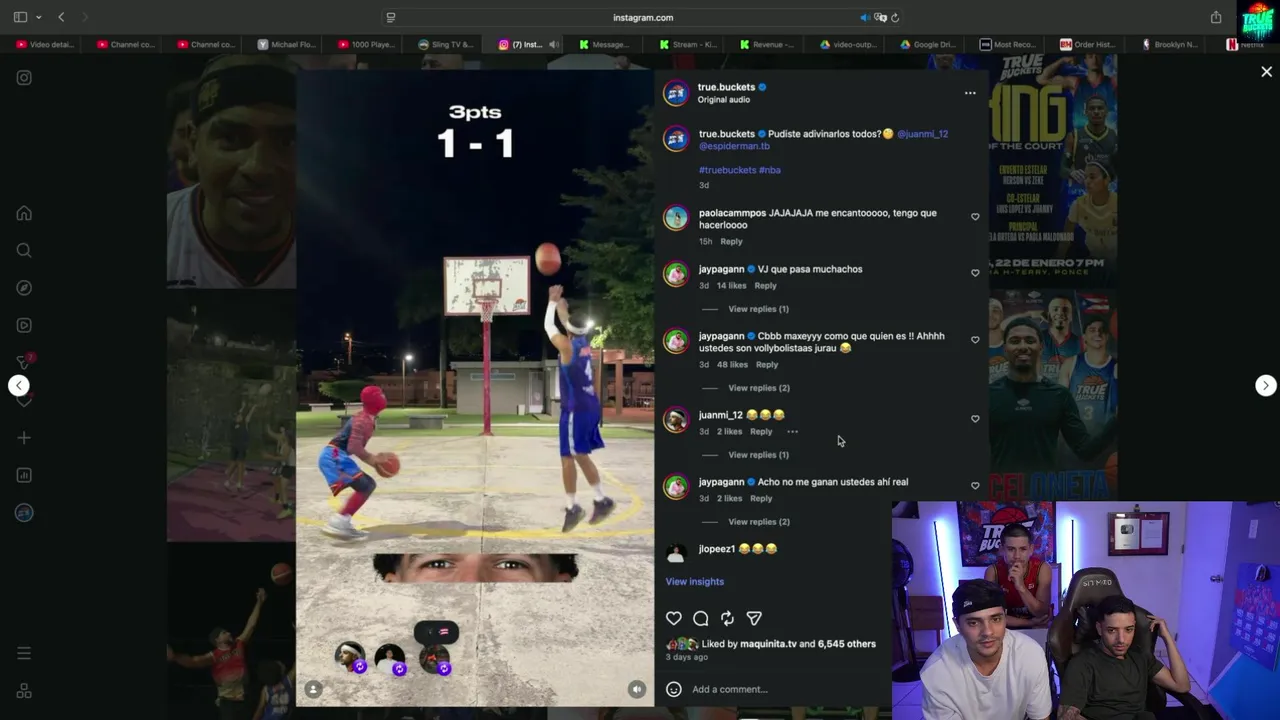The image size is (1280, 720).
Task: Close the post viewer with the X
Action: 1266,72
